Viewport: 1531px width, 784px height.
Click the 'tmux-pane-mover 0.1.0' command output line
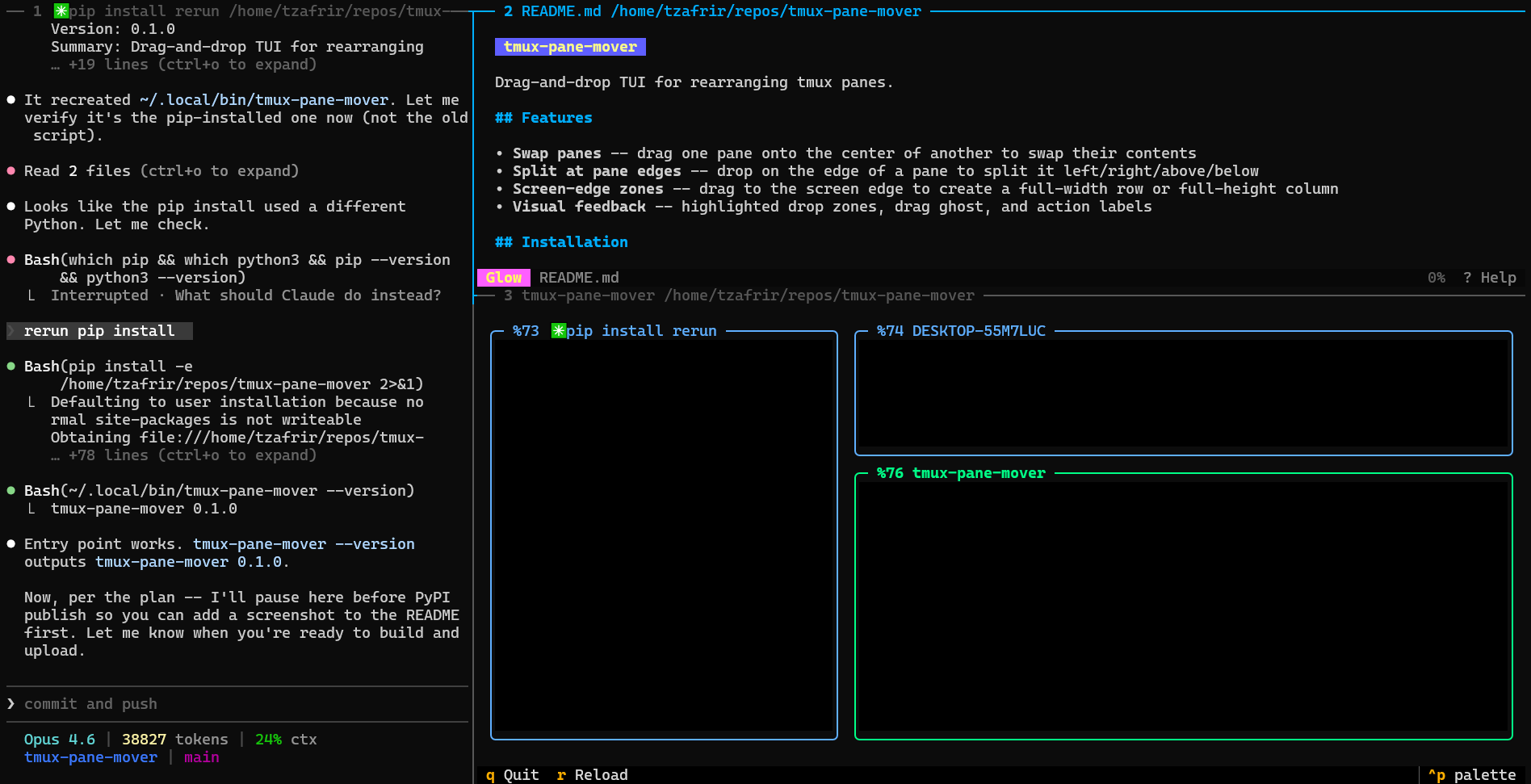coord(144,509)
